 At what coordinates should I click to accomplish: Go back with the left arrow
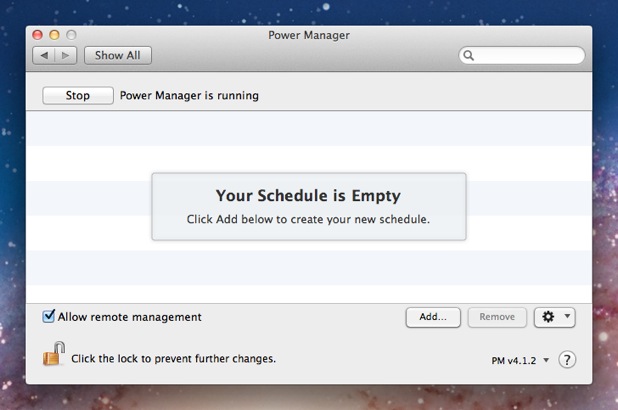coord(44,56)
